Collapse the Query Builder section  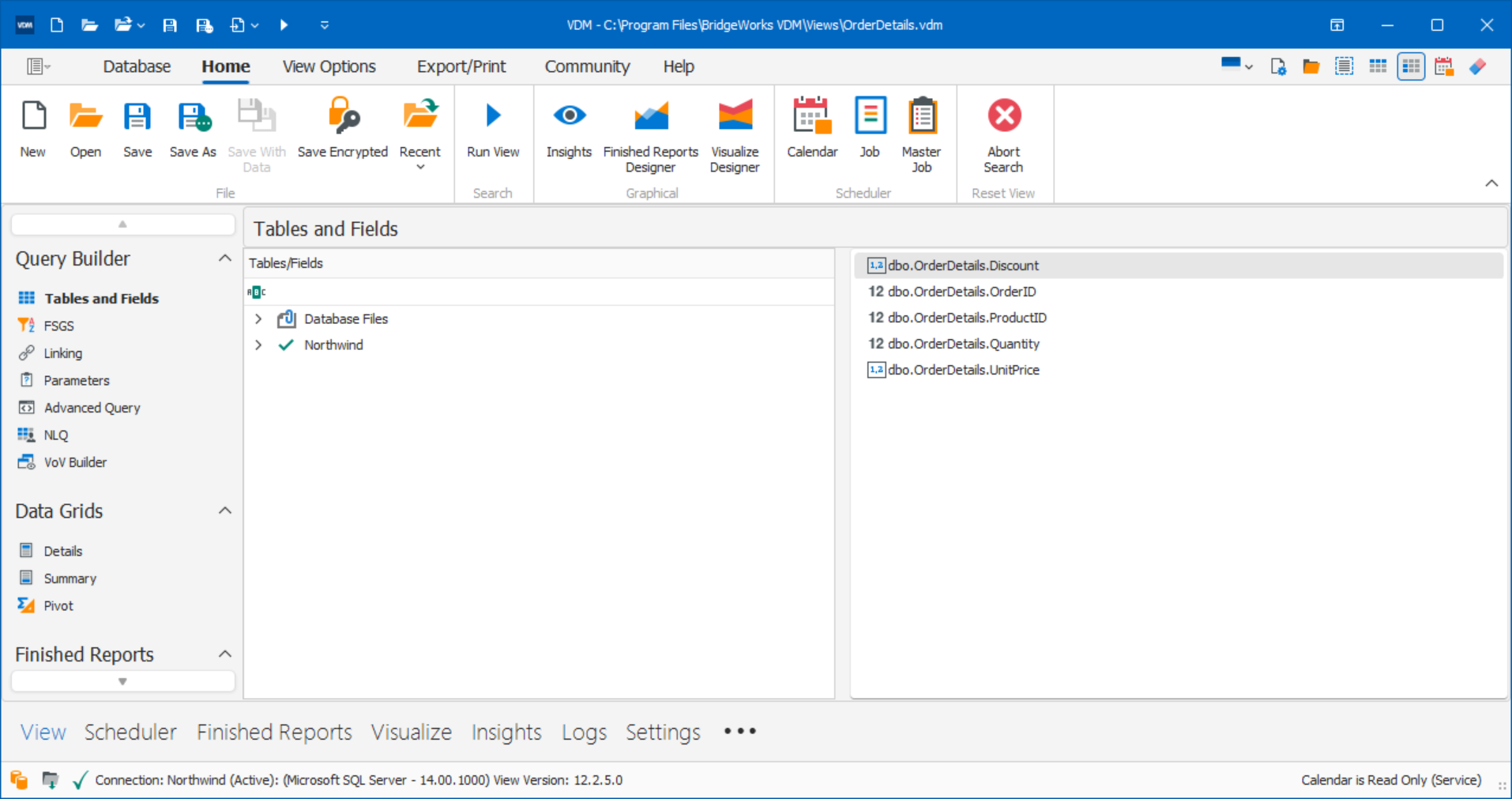224,258
